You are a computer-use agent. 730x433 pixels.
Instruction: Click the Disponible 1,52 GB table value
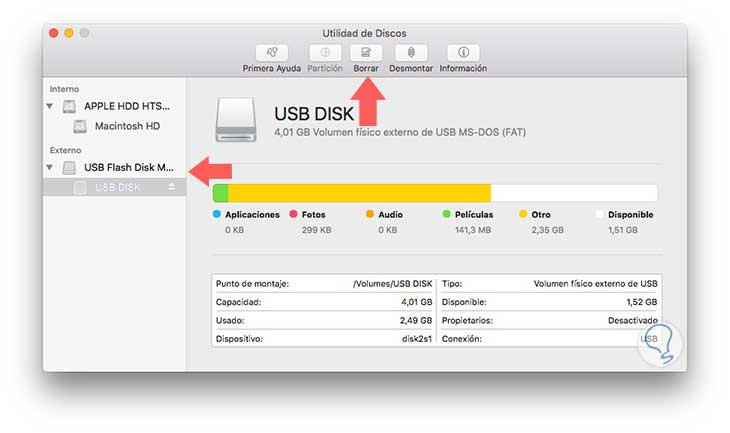pos(642,302)
